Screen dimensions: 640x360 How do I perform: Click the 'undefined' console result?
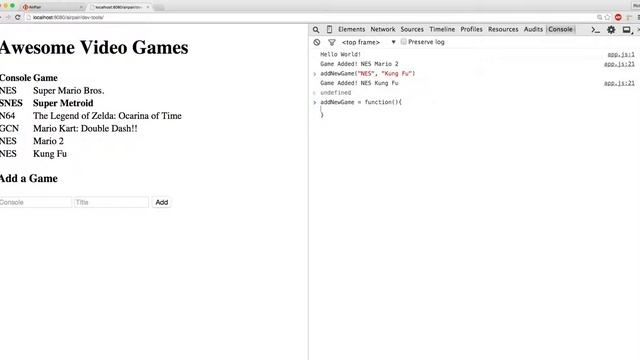tap(336, 93)
